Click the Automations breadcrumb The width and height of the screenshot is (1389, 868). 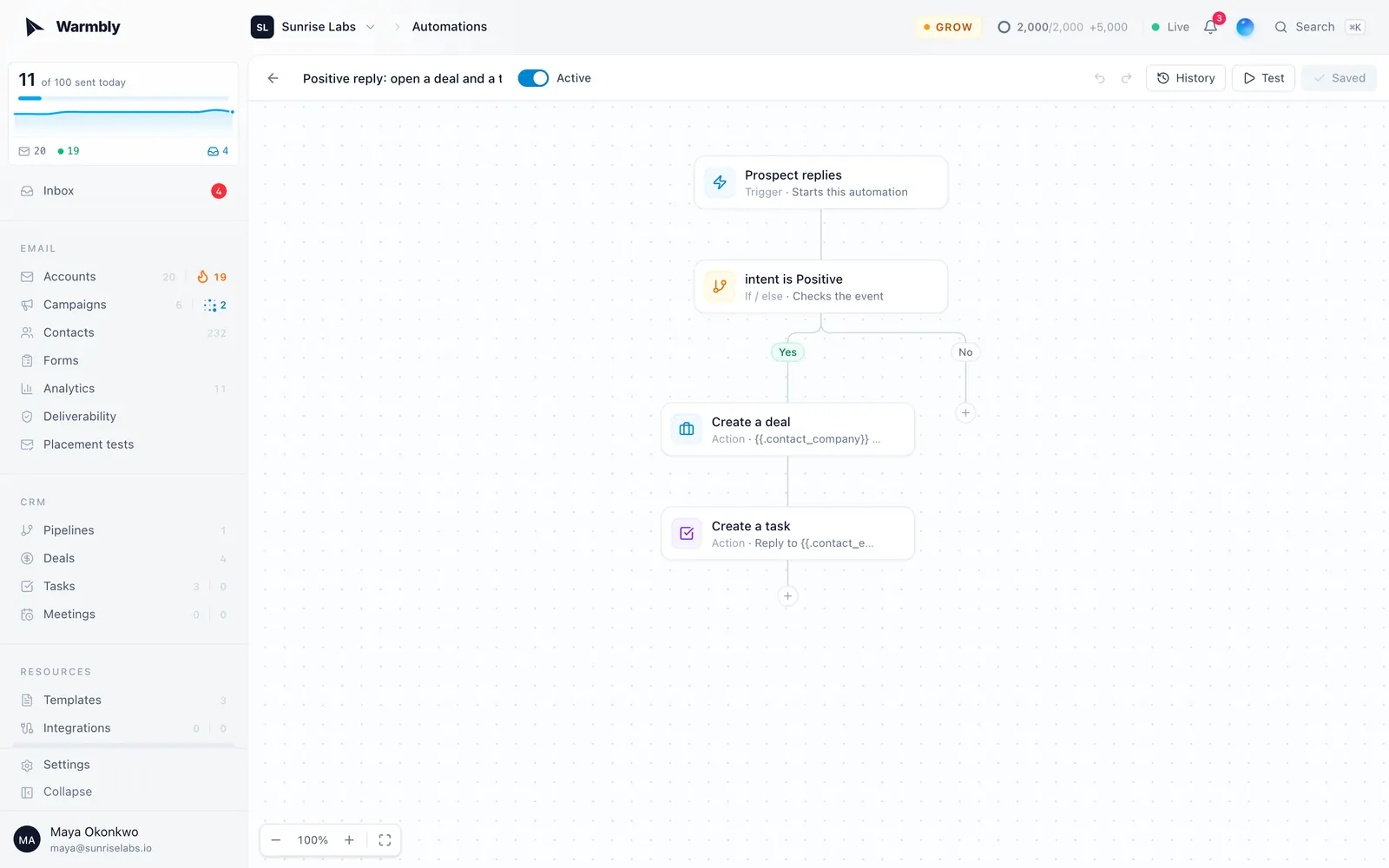point(450,27)
